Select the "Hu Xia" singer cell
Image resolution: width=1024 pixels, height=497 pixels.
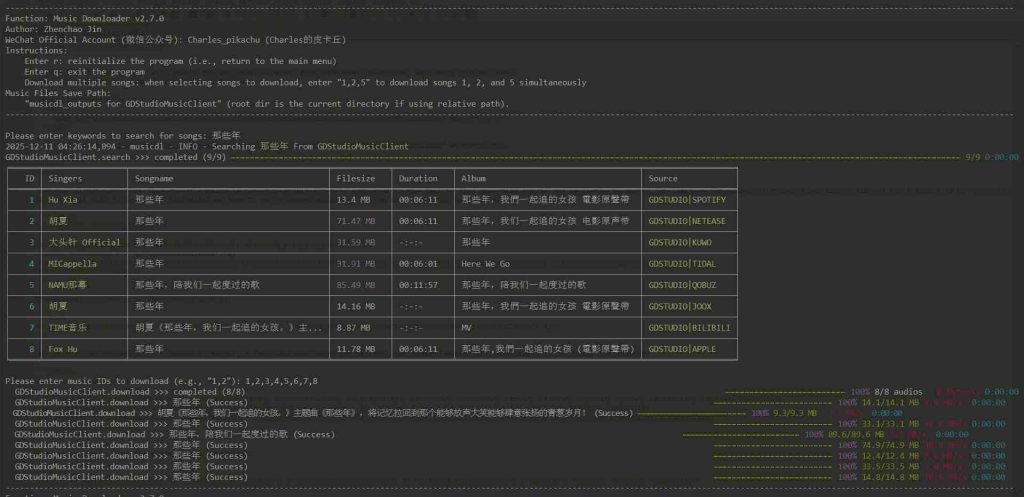click(x=62, y=200)
